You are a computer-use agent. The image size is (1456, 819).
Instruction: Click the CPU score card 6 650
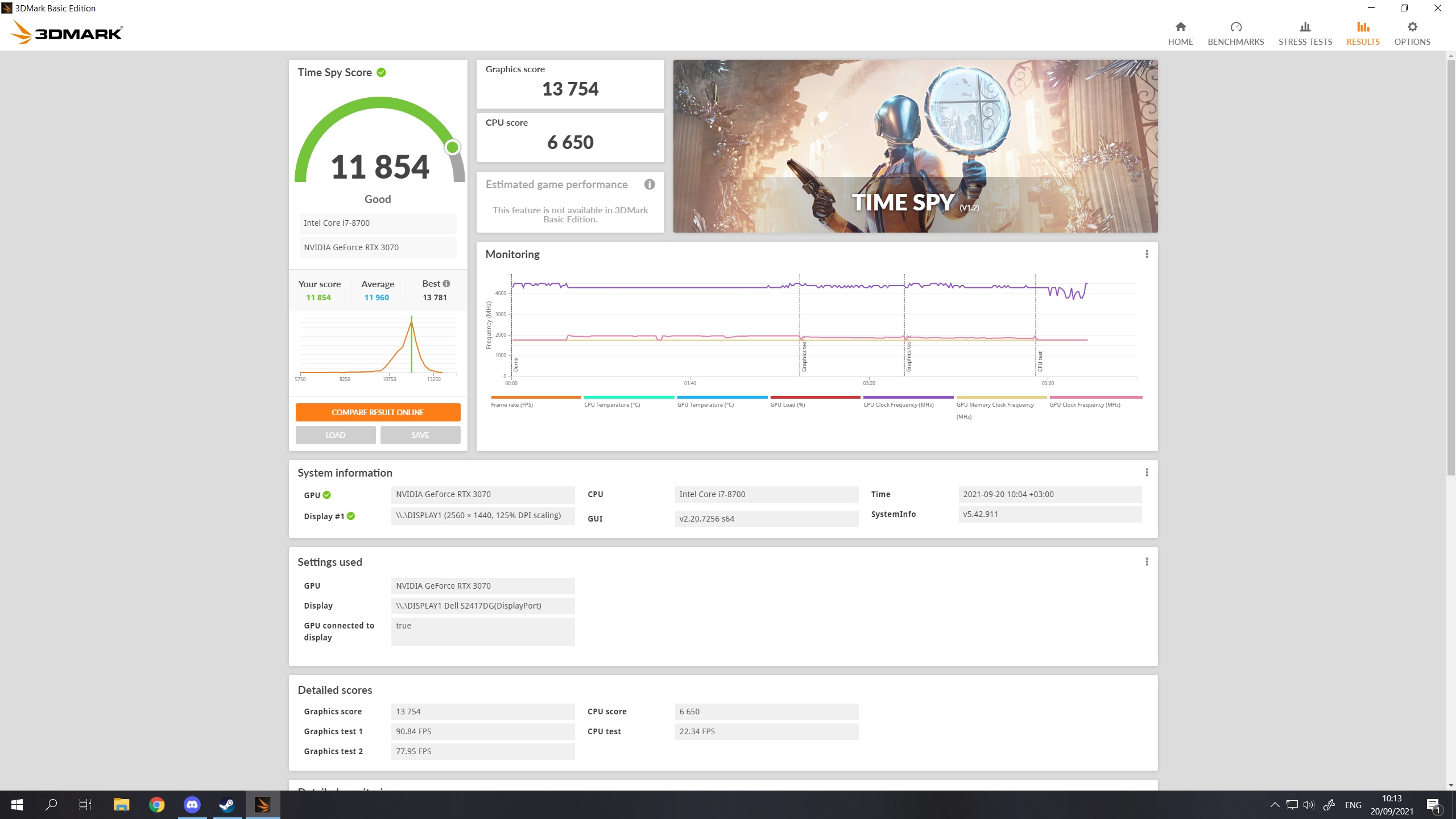(x=570, y=137)
